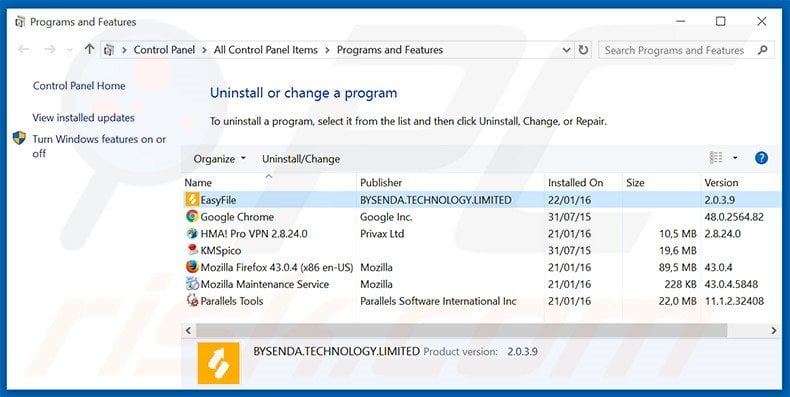Expand chevron after All Control Panel Items
Screen dimensions: 790x397
pos(327,50)
